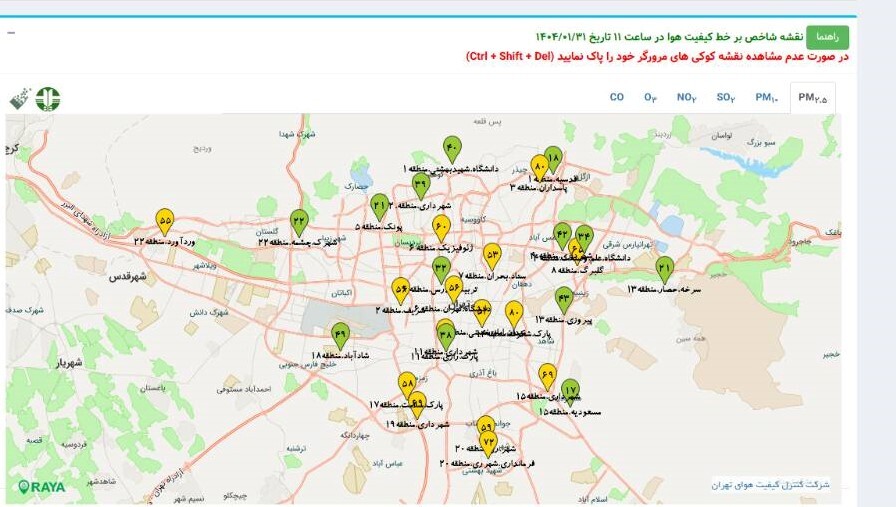Click green marker 43 at Piroozi region 13
Screen dimensions: 896x507
(564, 298)
